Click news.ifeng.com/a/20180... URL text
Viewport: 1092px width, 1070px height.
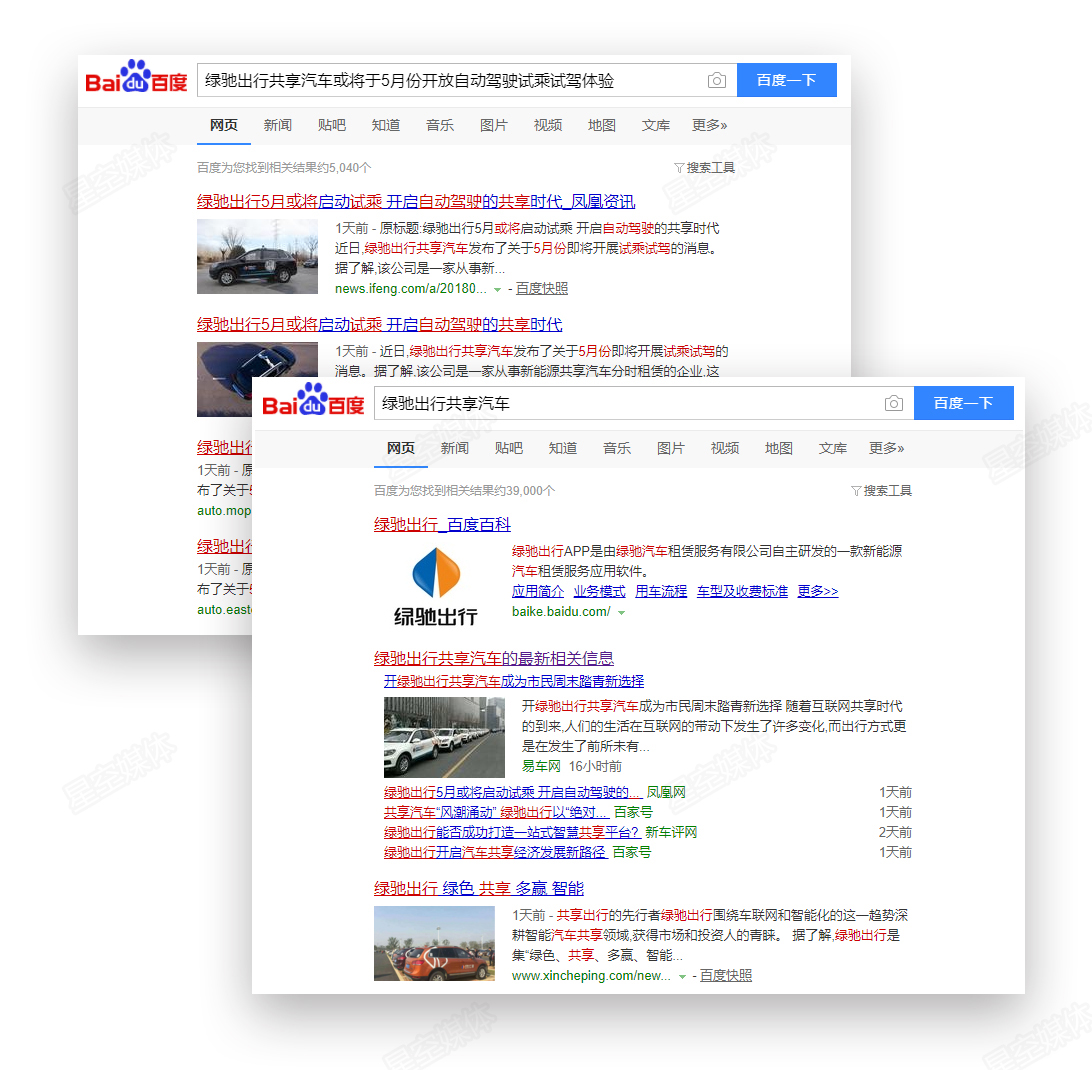[x=411, y=288]
